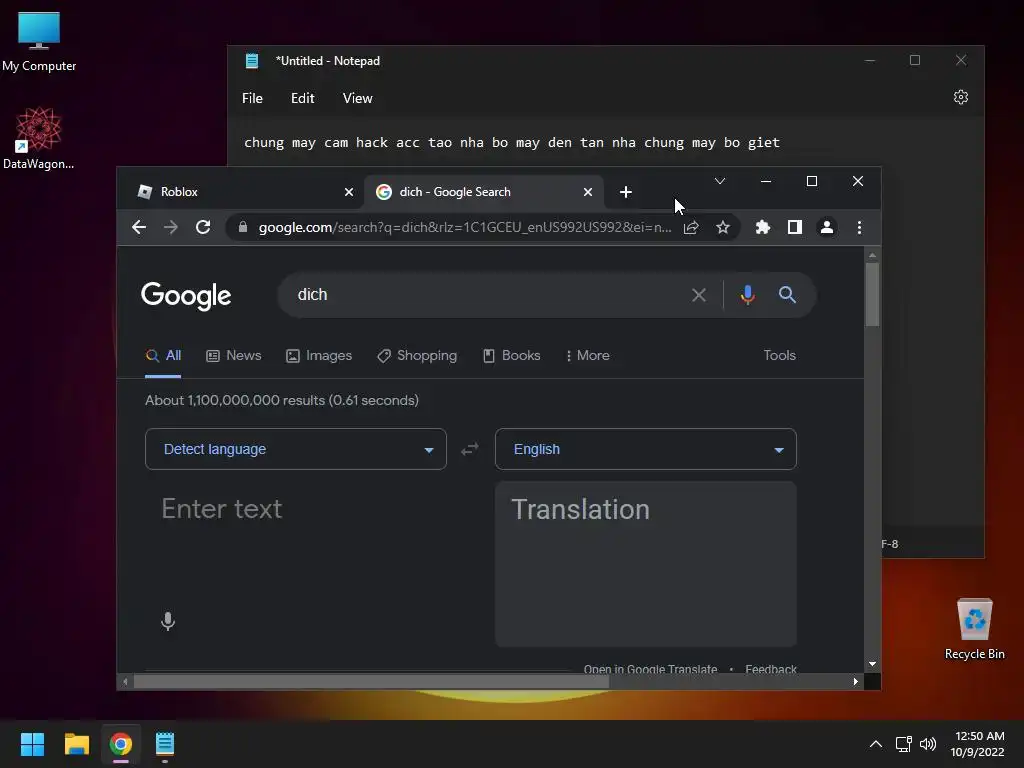Open Notepad Edit menu
1024x768 pixels.
tap(302, 98)
